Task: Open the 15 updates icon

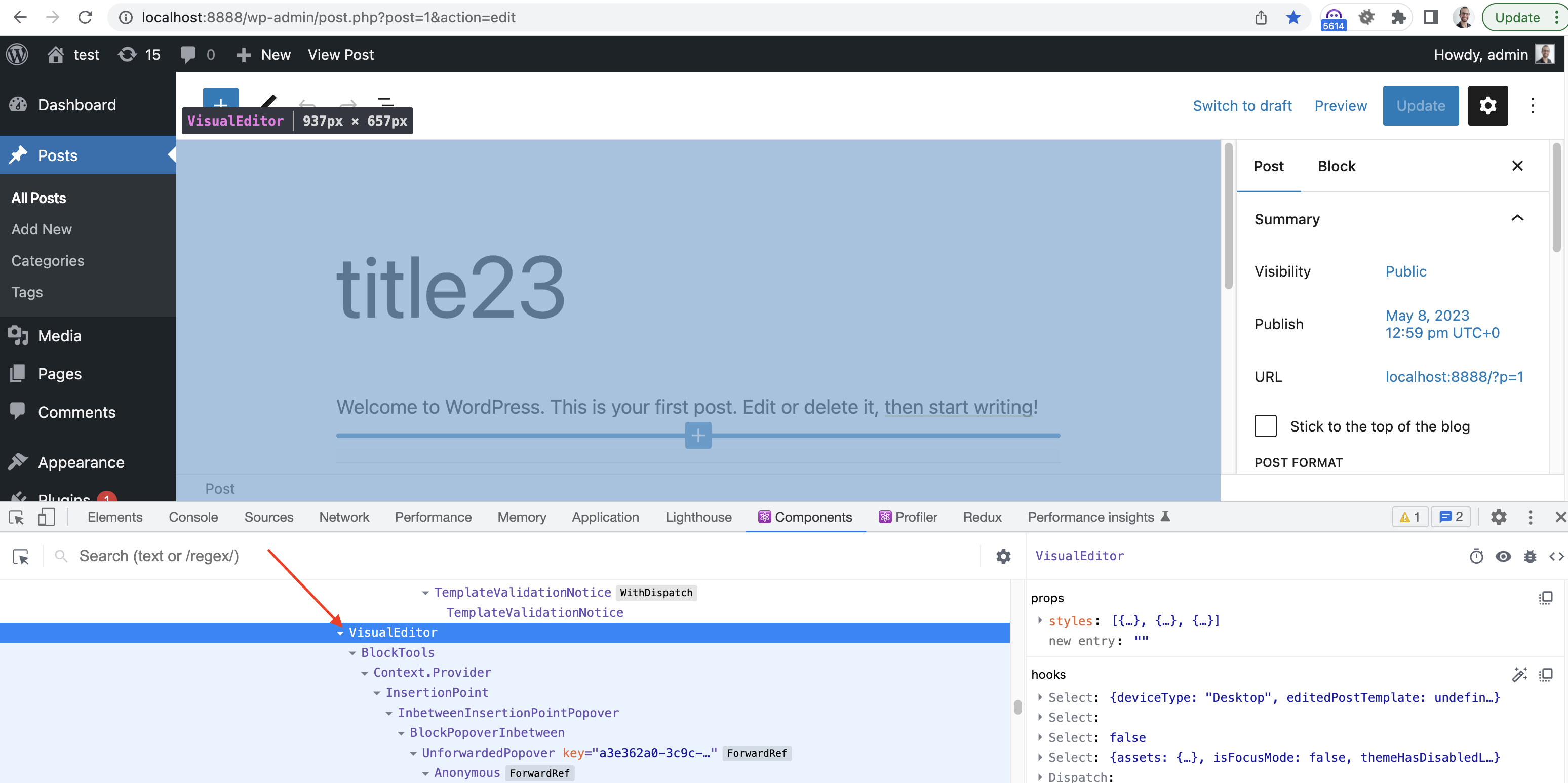Action: (139, 54)
